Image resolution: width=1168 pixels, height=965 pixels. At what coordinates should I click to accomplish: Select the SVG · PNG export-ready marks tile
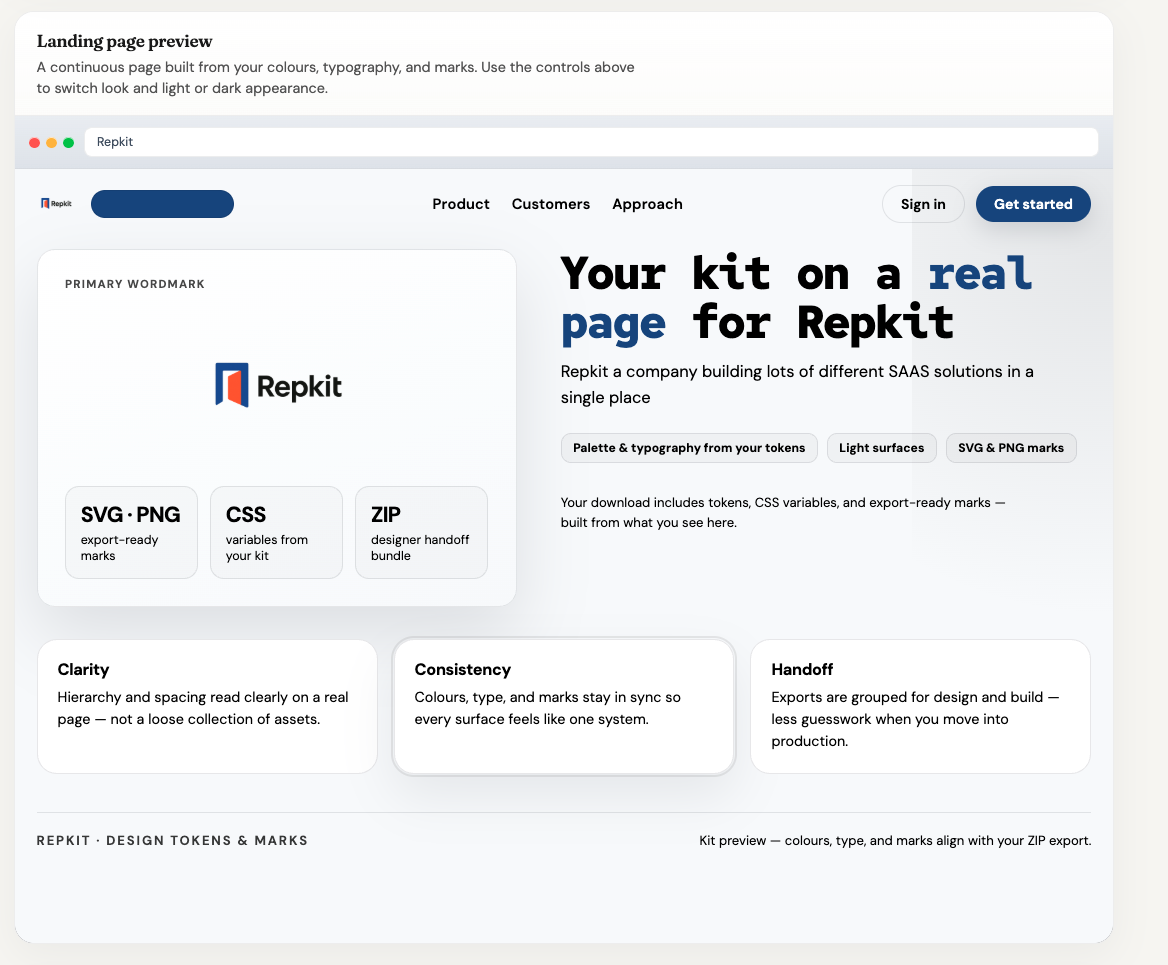pyautogui.click(x=131, y=532)
